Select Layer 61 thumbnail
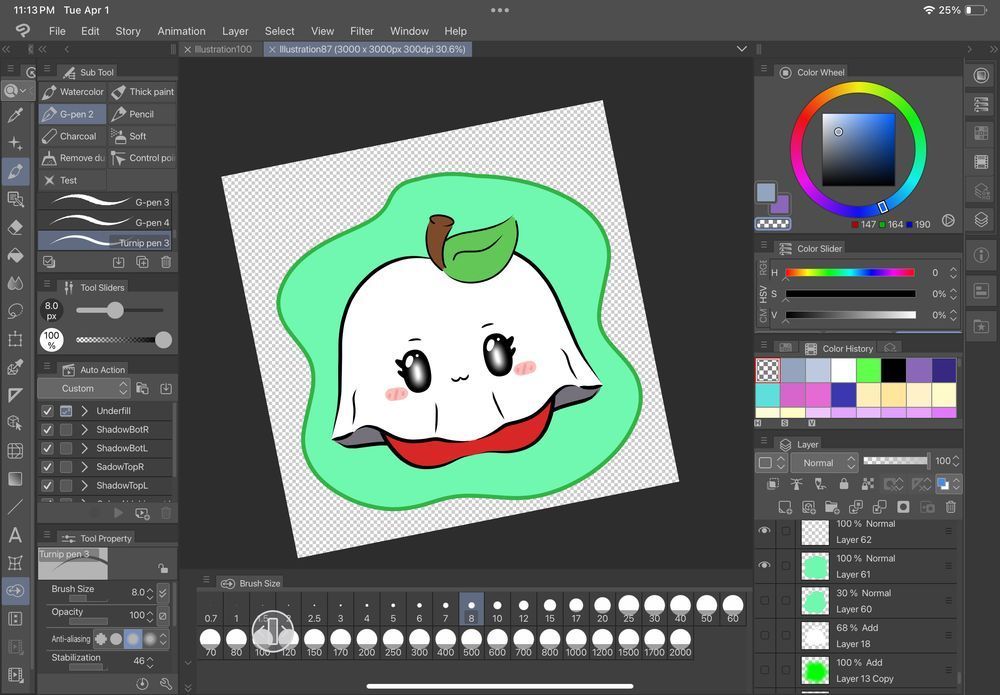Image resolution: width=1000 pixels, height=695 pixels. (814, 566)
